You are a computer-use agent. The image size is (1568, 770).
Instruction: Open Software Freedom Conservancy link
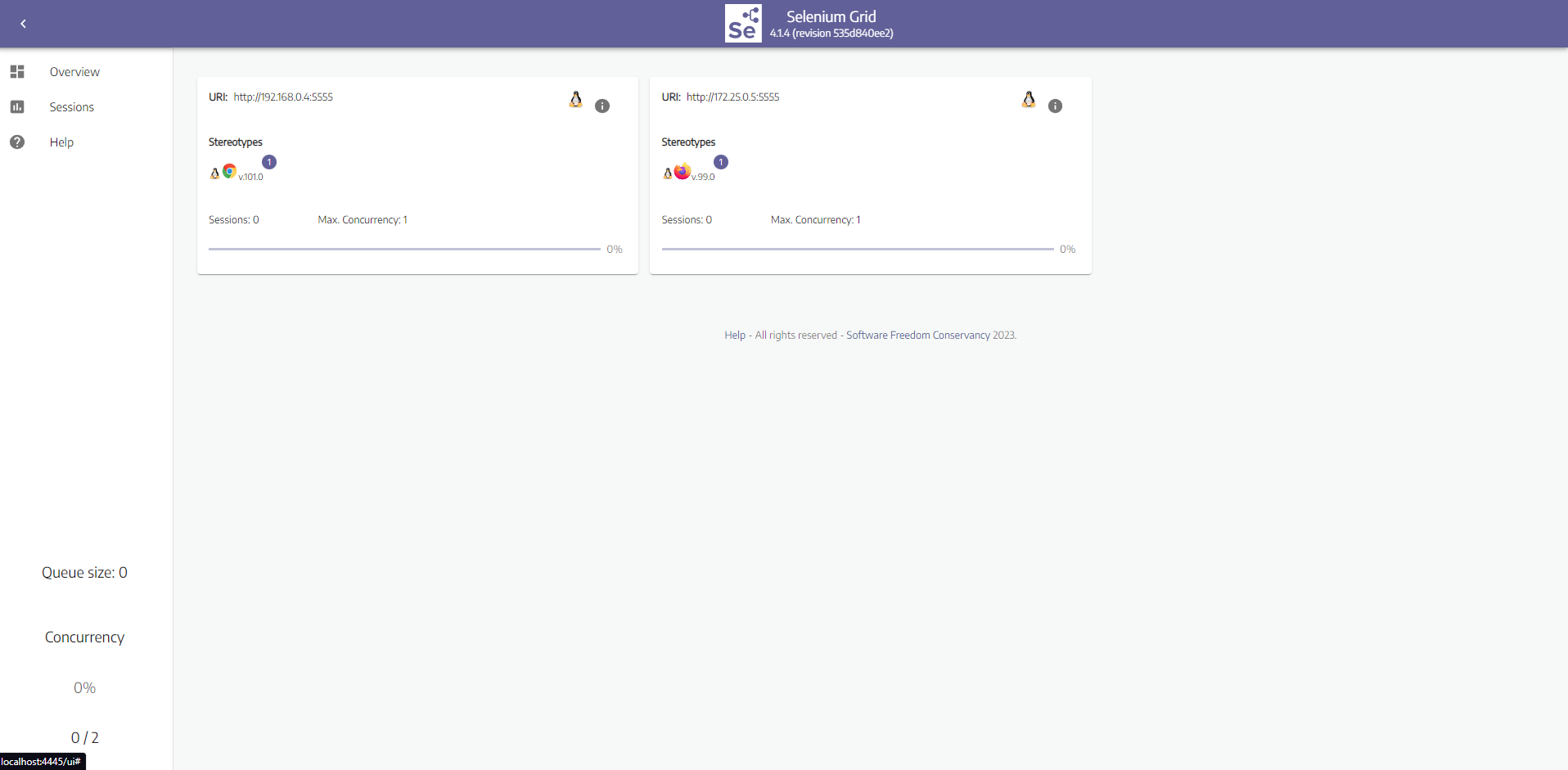pyautogui.click(x=918, y=335)
